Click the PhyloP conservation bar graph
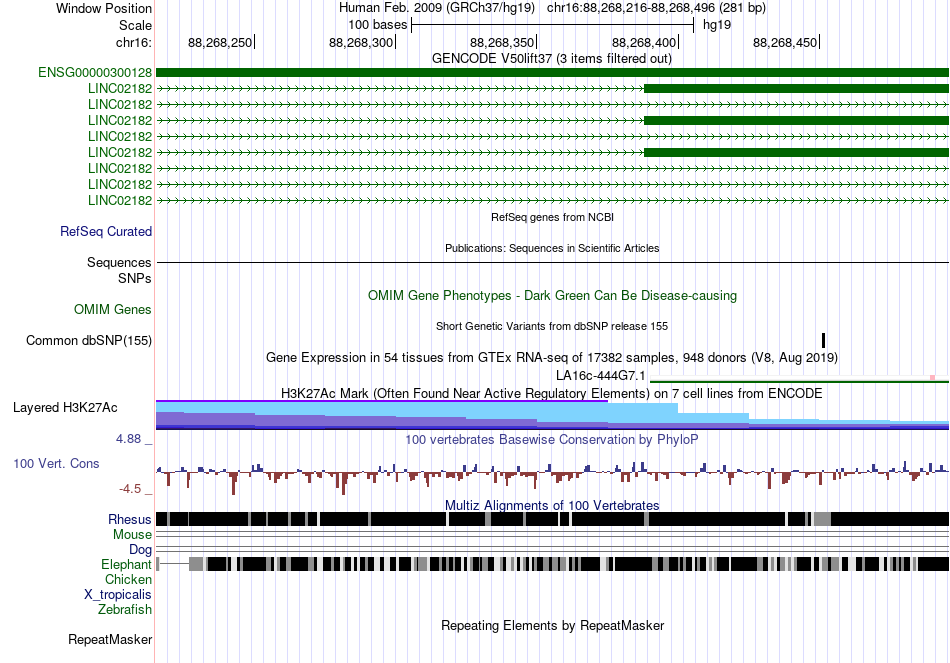Viewport: 950px width, 663px height. tap(552, 476)
